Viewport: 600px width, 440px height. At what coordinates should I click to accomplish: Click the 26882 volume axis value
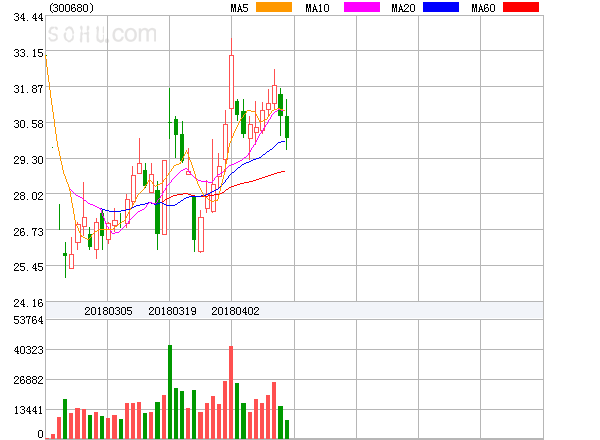coord(28,380)
